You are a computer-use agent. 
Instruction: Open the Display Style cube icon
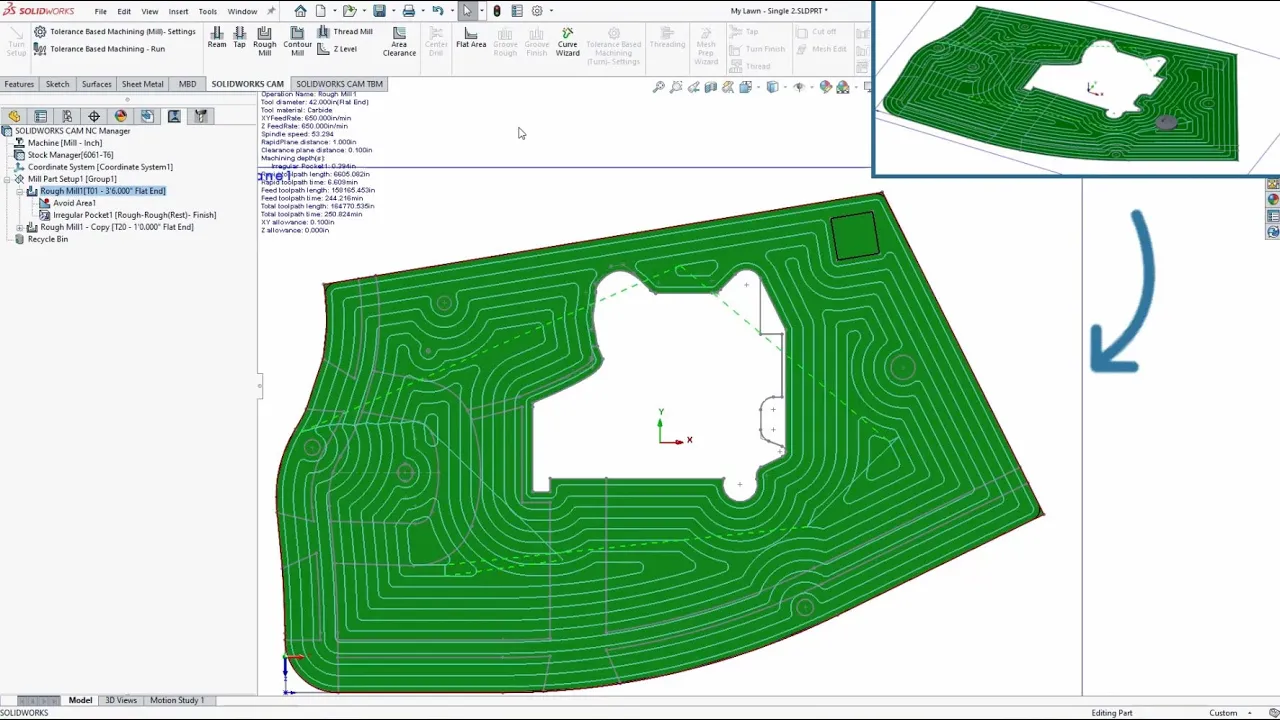(772, 88)
